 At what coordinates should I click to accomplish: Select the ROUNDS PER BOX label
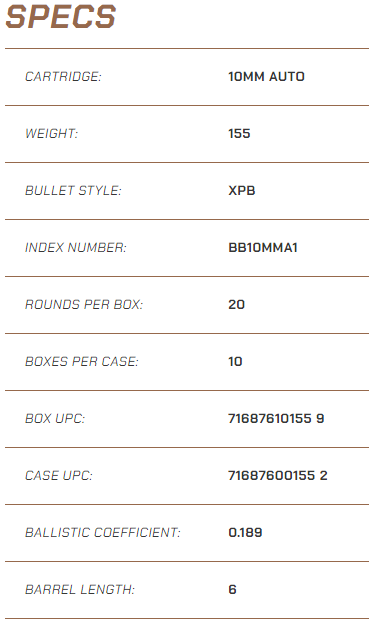coord(84,304)
